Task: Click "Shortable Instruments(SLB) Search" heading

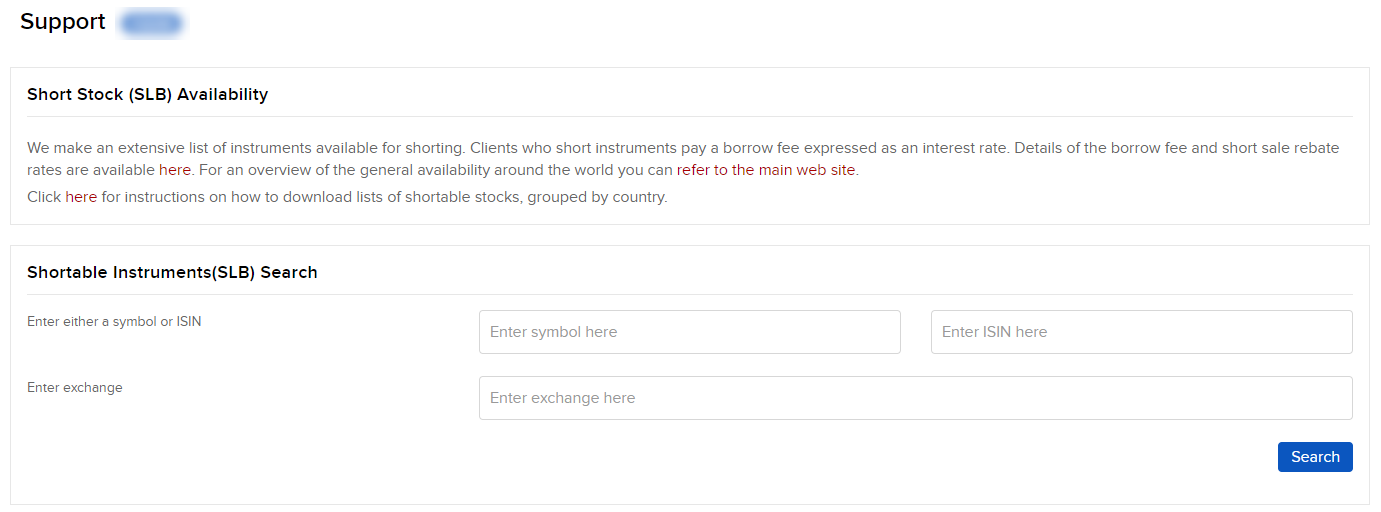Action: 172,272
